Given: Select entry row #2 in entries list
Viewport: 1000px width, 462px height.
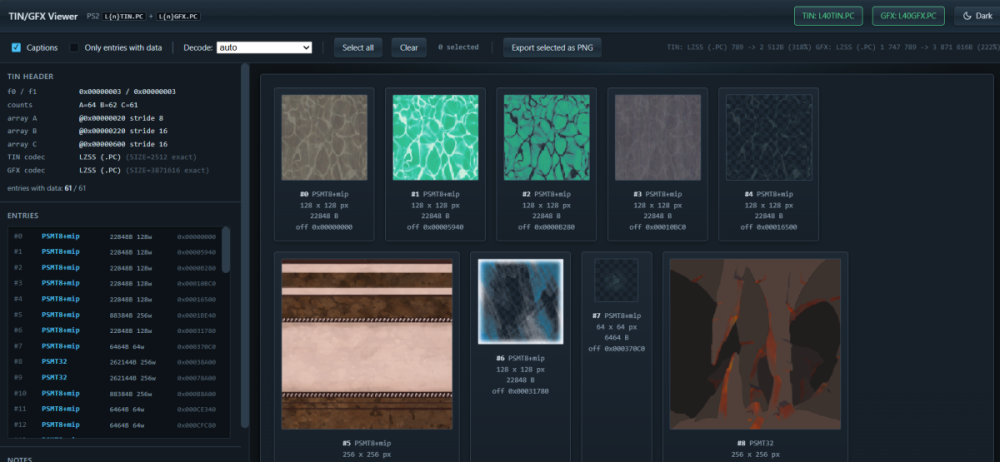Looking at the screenshot, I should (x=115, y=267).
